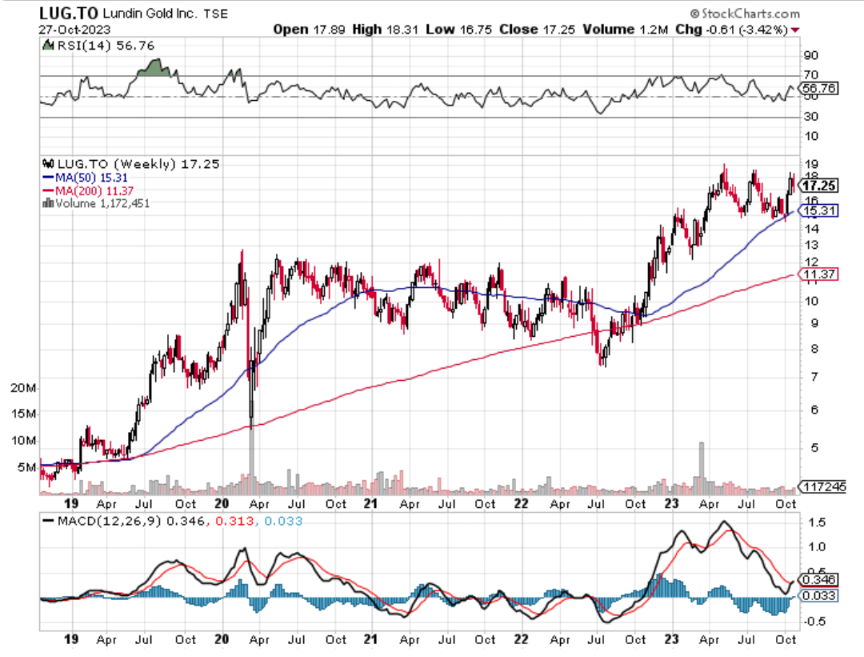Click the 5M volume scale label
Image resolution: width=864 pixels, height=657 pixels.
point(26,467)
